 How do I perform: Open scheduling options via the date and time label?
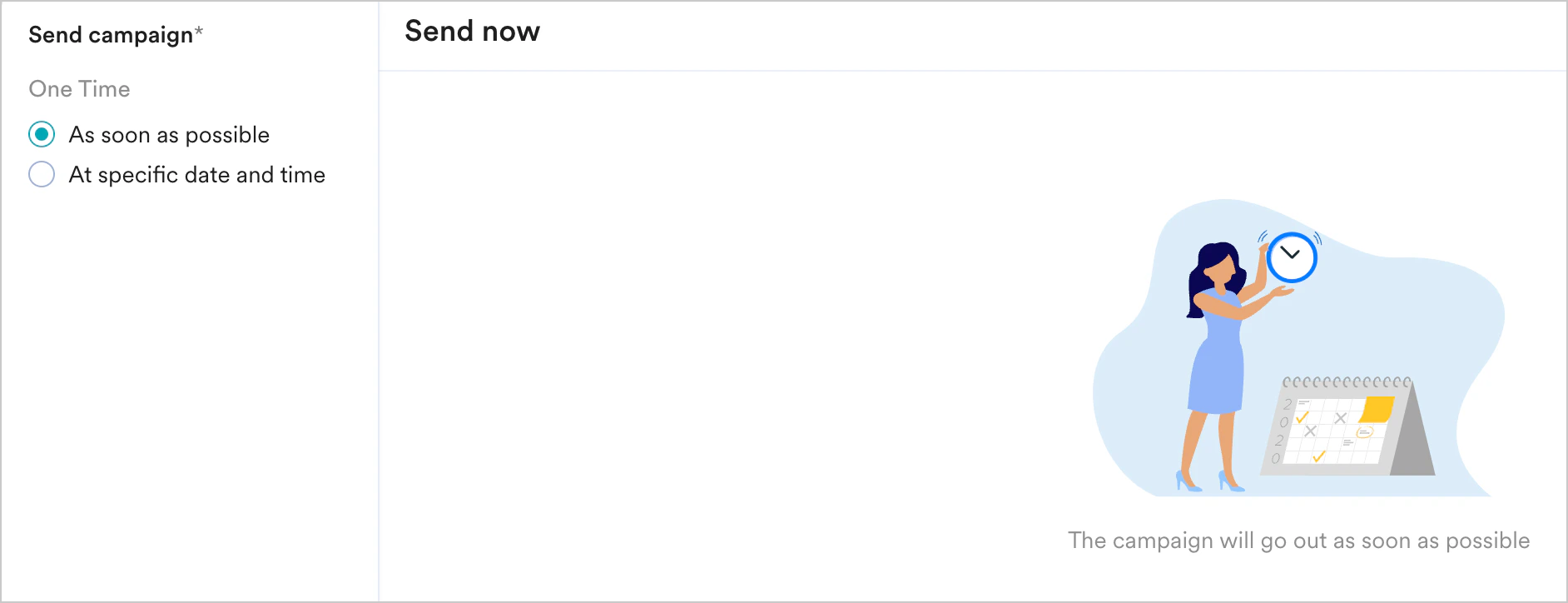pos(197,174)
